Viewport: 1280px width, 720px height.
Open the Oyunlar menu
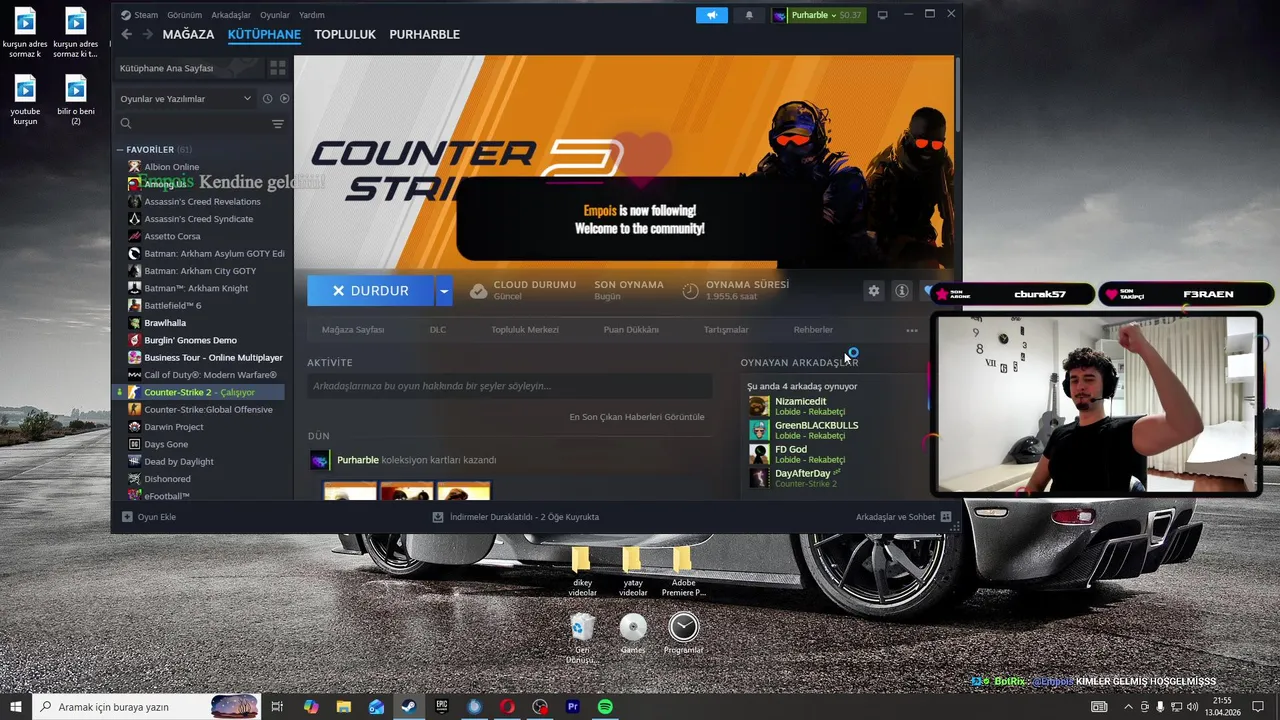275,15
